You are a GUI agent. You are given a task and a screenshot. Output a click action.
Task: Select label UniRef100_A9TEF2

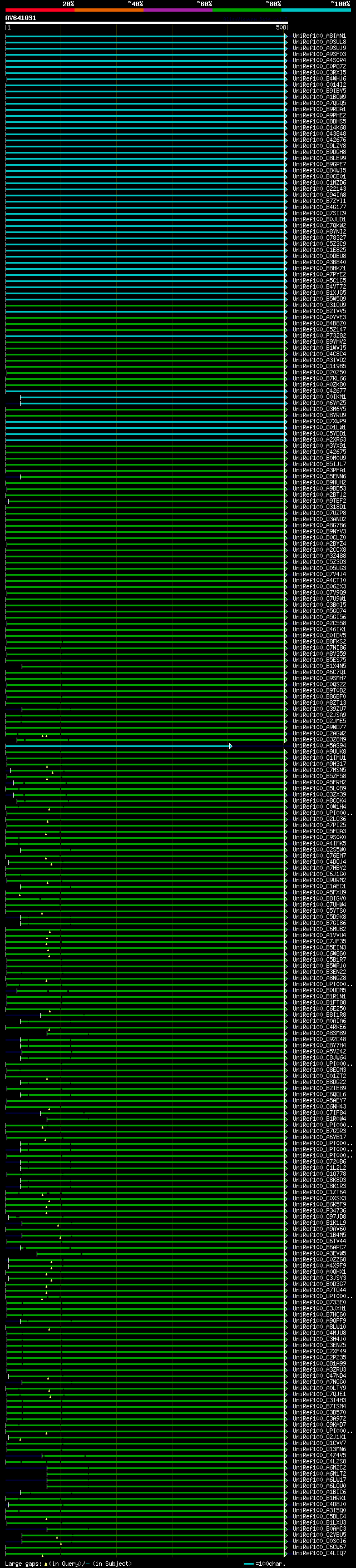[319, 501]
